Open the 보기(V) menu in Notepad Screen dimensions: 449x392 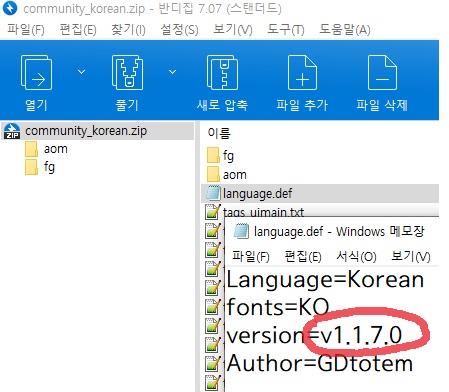coord(411,257)
